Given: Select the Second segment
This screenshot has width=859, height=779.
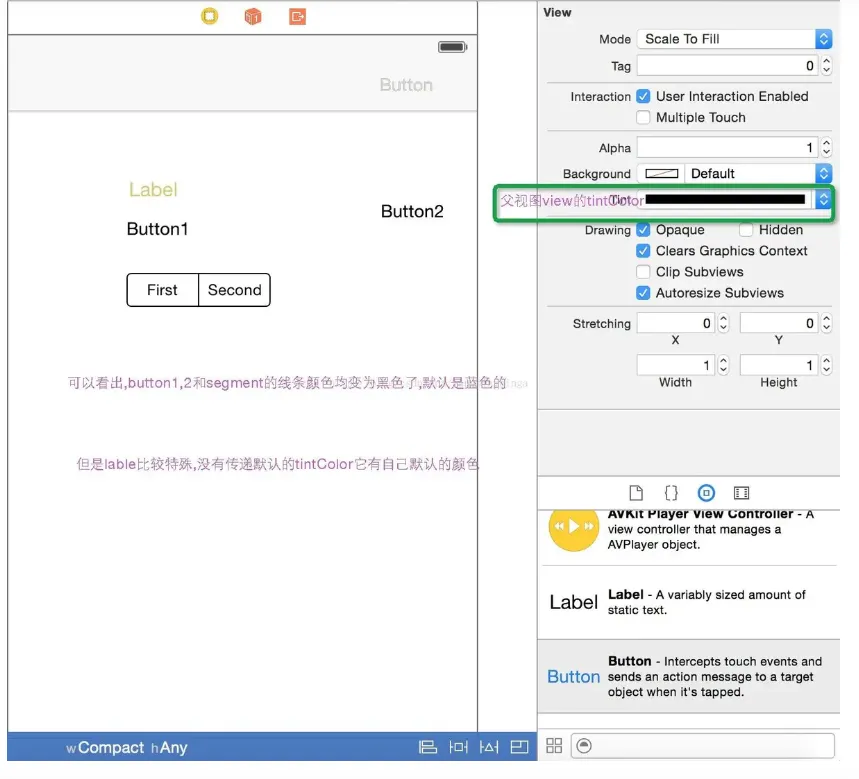Looking at the screenshot, I should [234, 290].
